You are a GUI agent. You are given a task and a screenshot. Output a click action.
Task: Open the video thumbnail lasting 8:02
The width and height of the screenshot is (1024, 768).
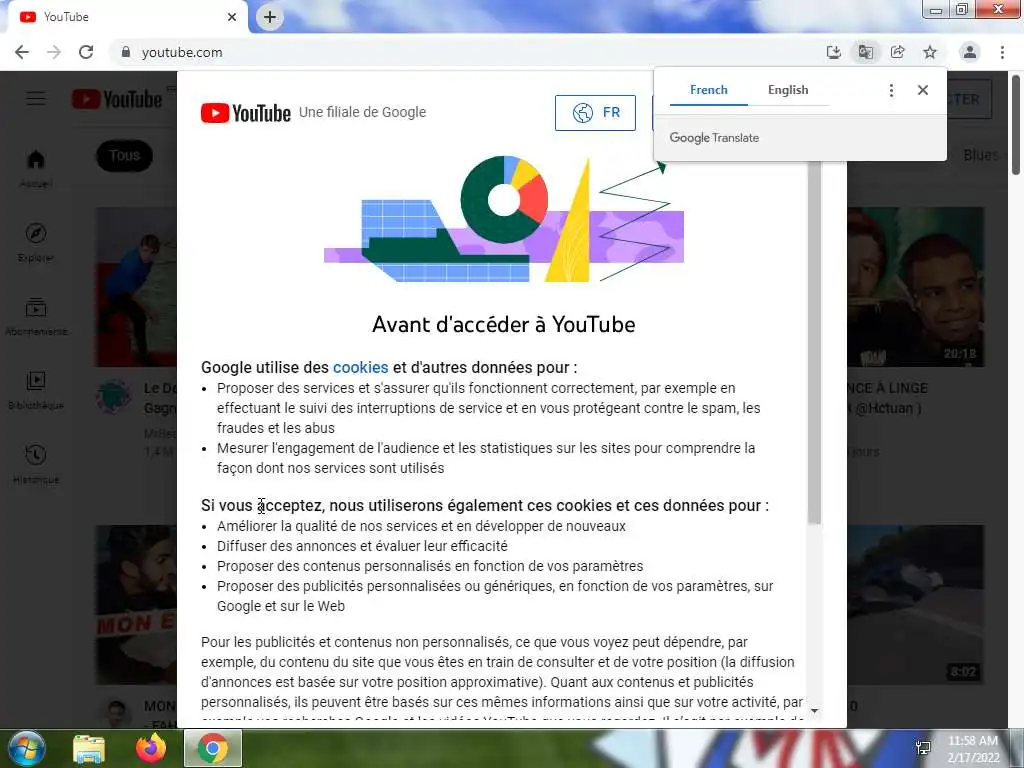pos(916,604)
